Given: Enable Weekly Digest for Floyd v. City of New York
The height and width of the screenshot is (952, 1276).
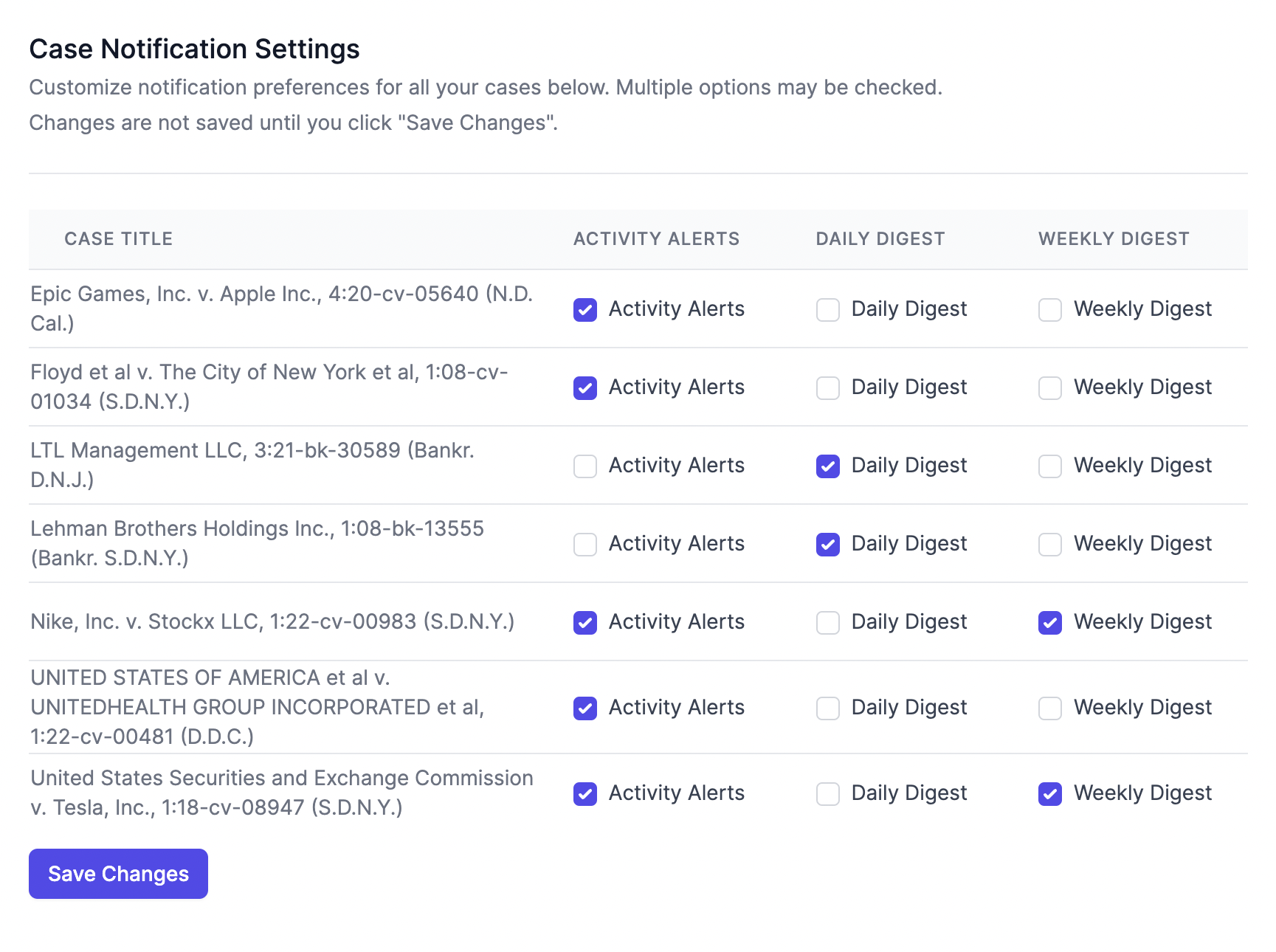Looking at the screenshot, I should point(1050,388).
